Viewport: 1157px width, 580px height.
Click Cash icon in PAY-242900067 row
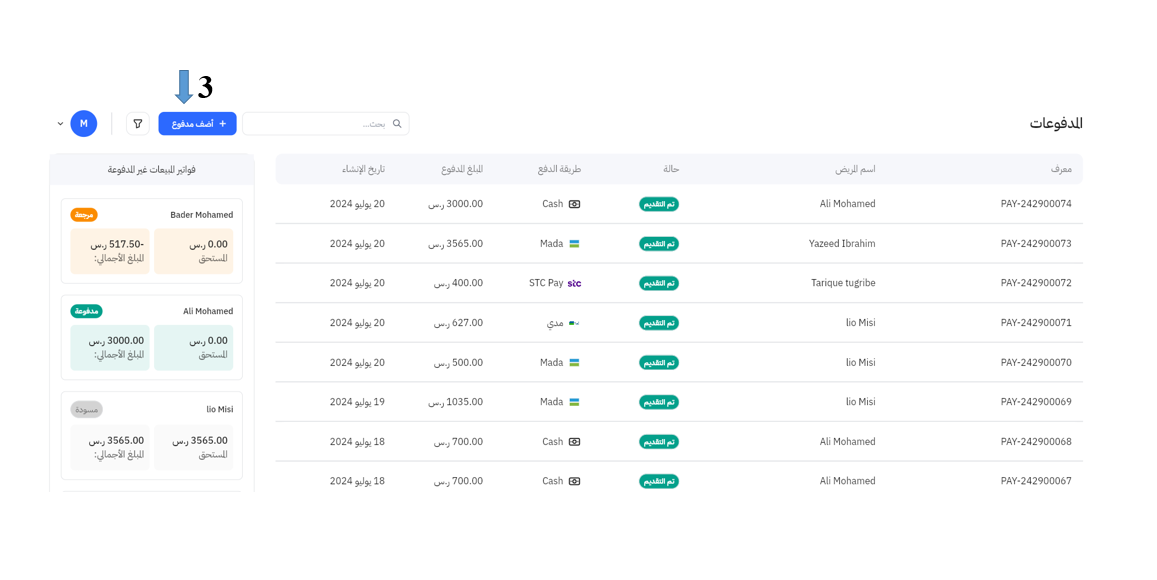tap(574, 481)
